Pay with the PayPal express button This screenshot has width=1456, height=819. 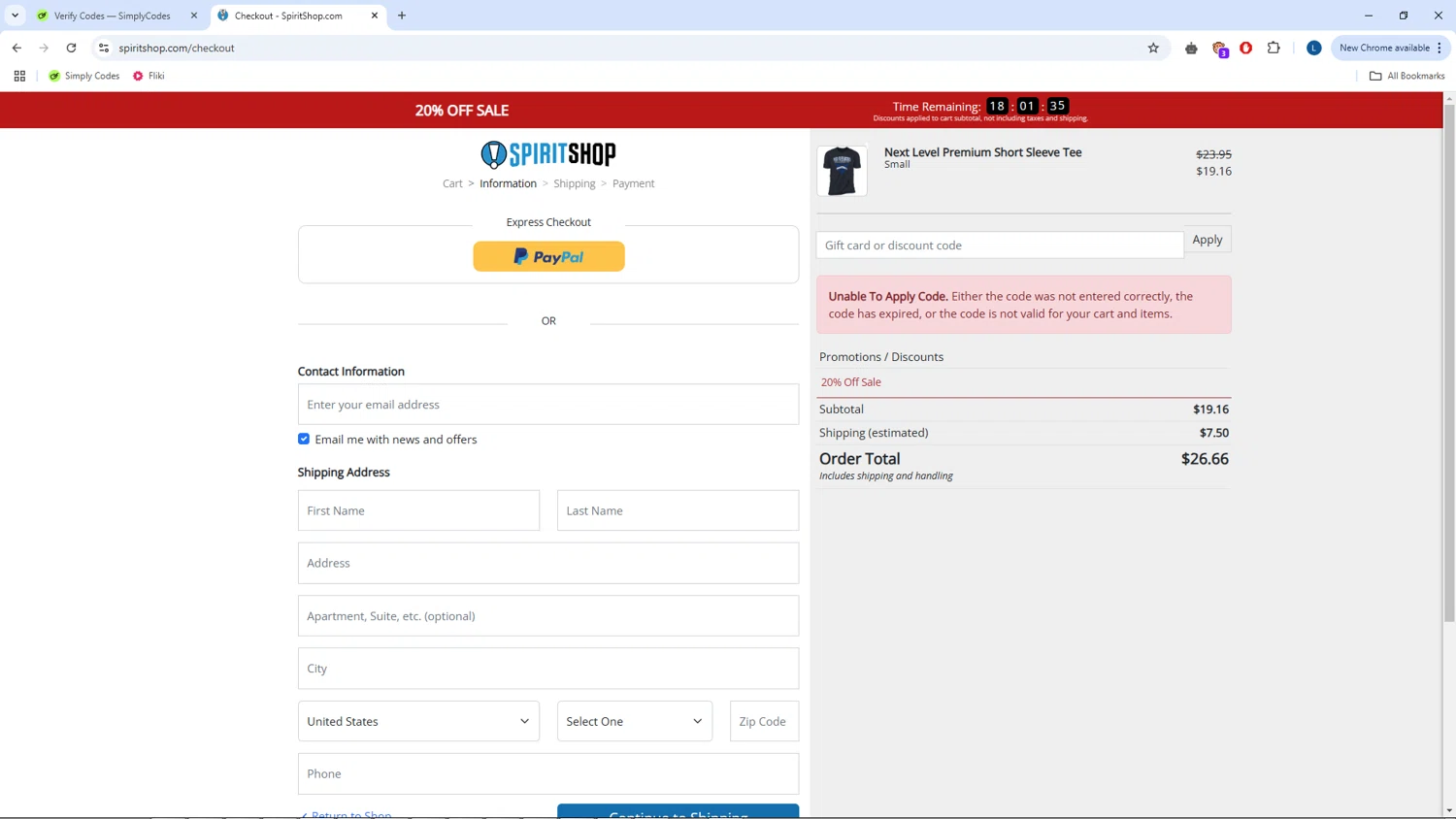click(x=548, y=256)
